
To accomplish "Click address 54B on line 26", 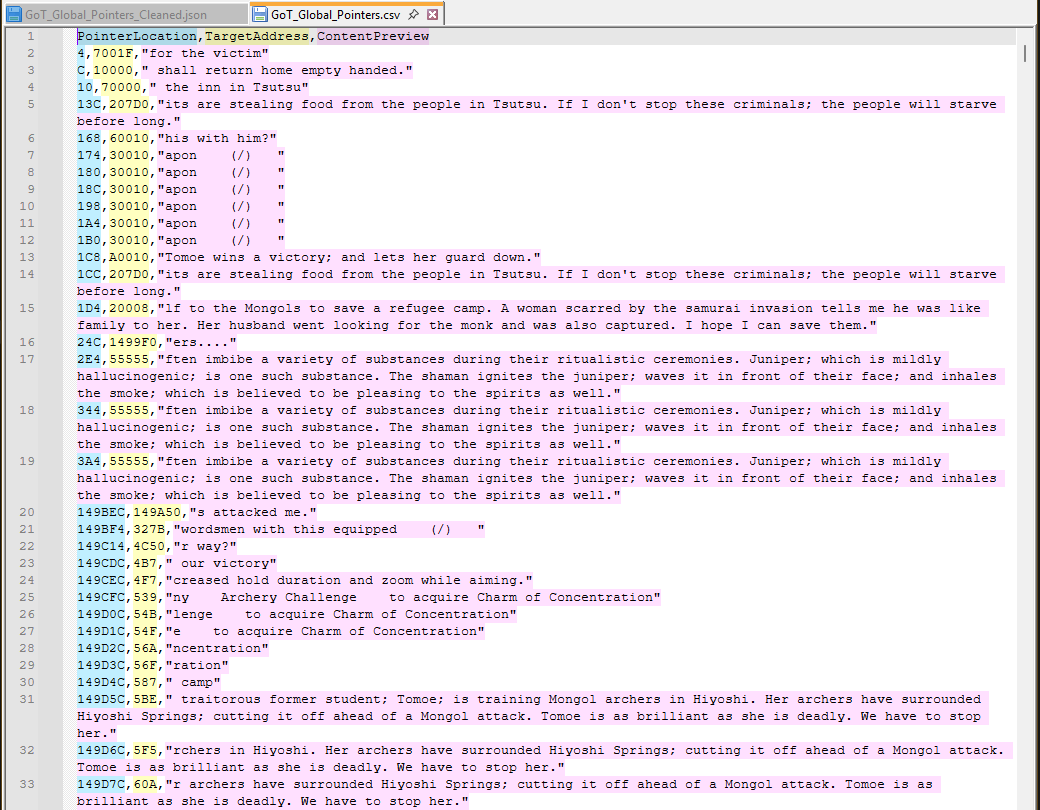I will (x=145, y=614).
